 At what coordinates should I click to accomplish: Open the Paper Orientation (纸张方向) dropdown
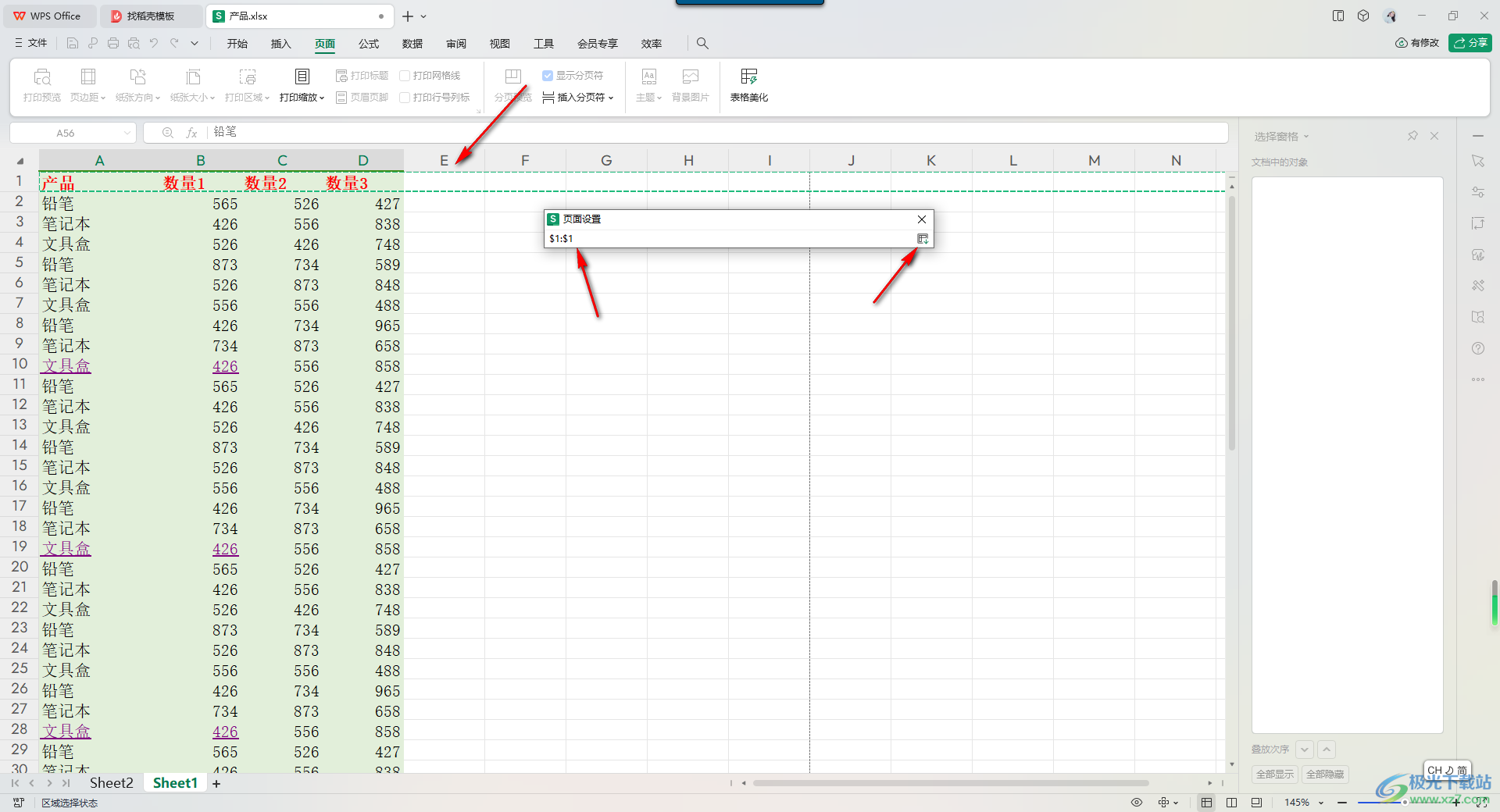click(x=137, y=85)
